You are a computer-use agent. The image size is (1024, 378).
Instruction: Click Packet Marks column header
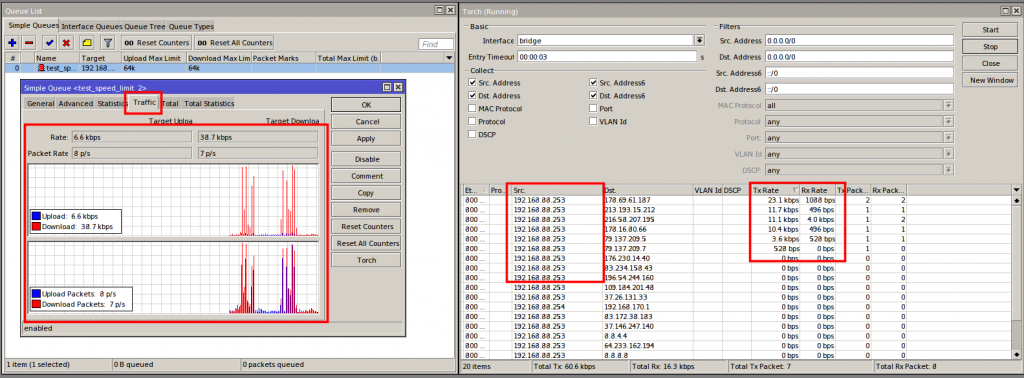[x=283, y=58]
